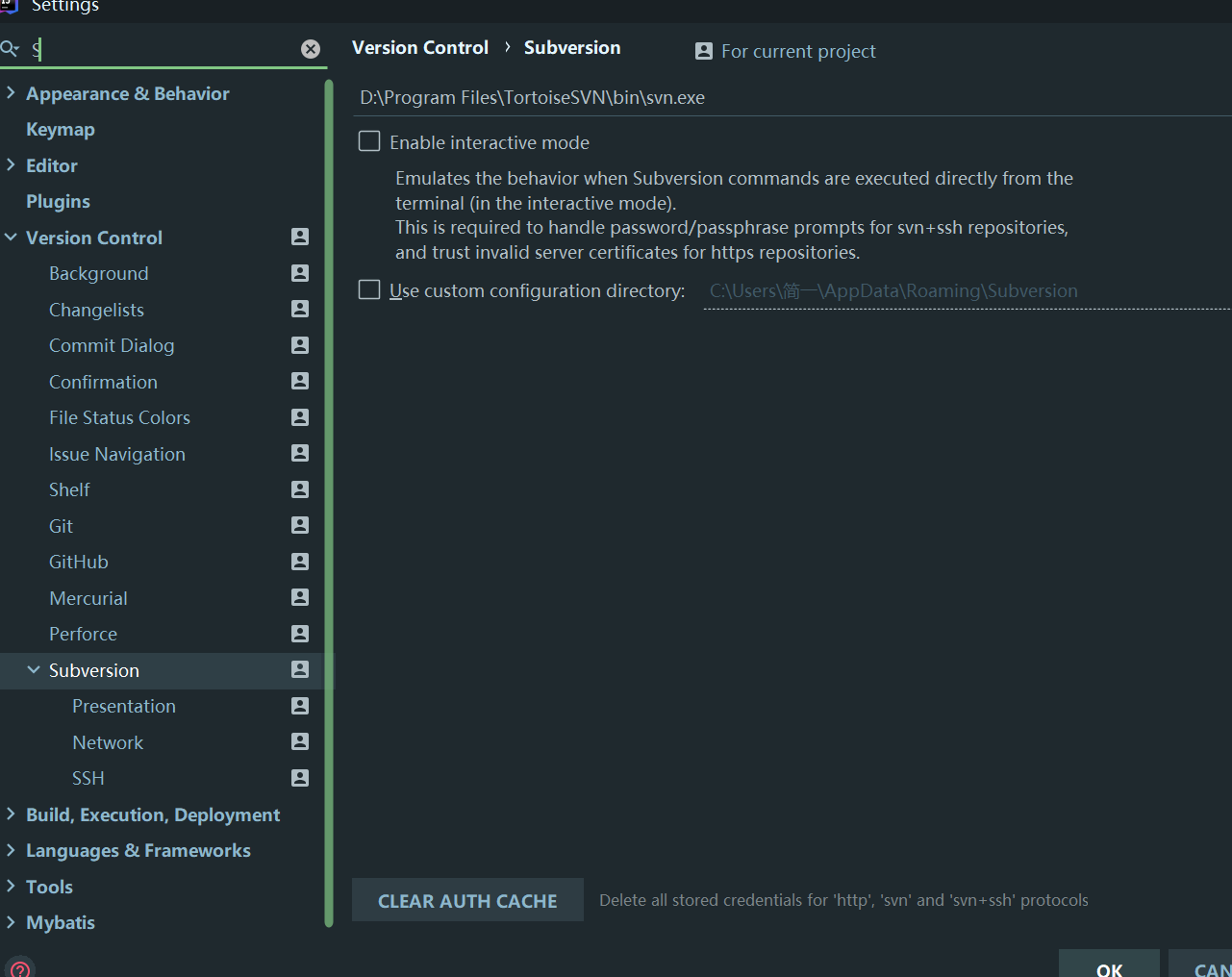This screenshot has width=1232, height=977.
Task: Open Network under Subversion
Action: pyautogui.click(x=108, y=742)
